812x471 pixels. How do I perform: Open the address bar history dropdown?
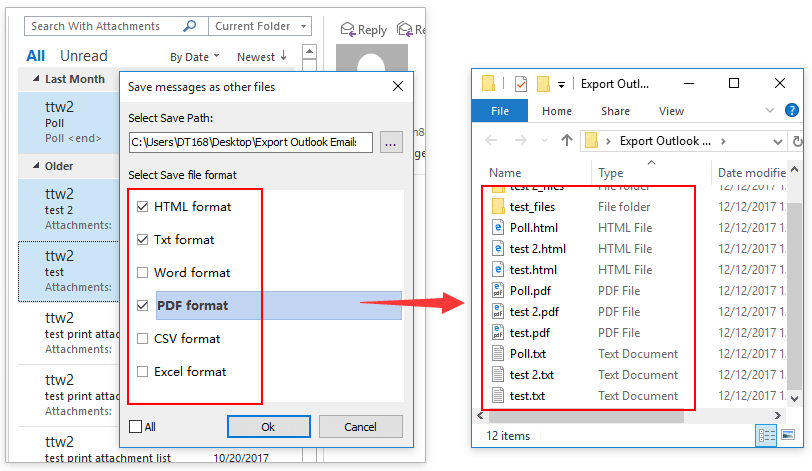[x=776, y=141]
